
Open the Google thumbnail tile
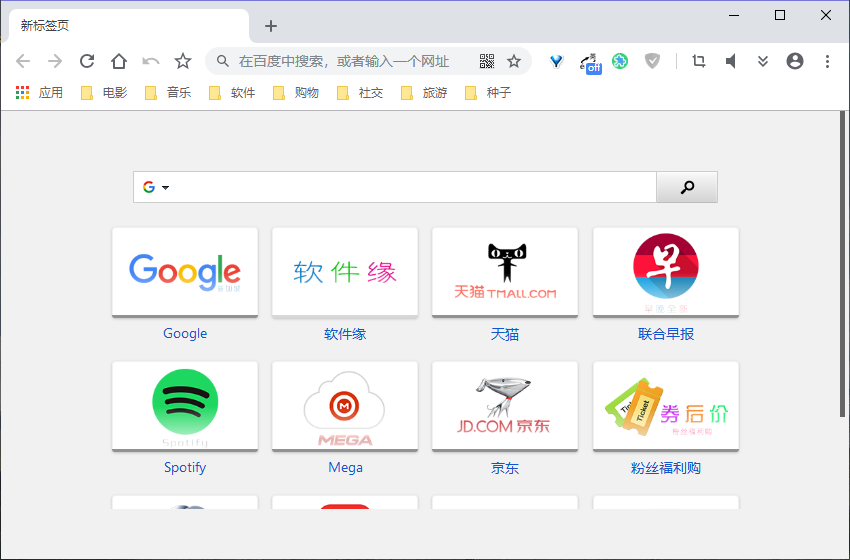coord(185,272)
